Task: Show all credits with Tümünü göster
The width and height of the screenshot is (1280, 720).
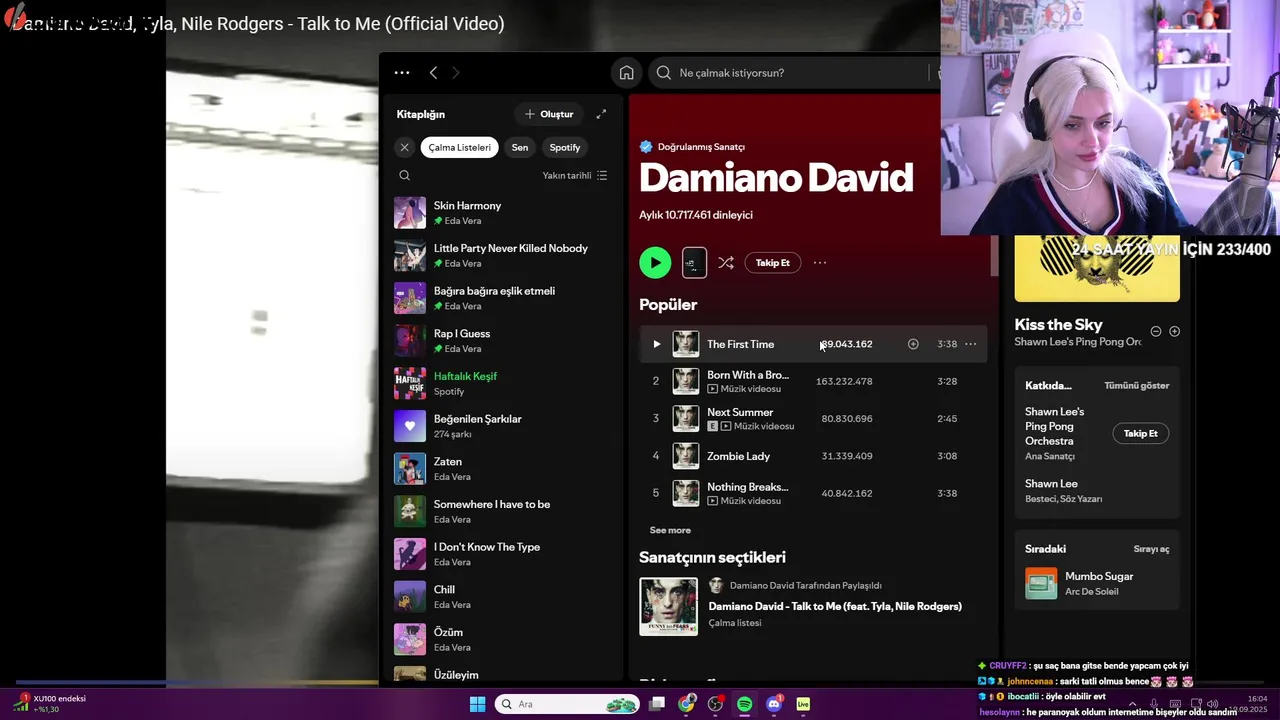Action: click(1136, 385)
